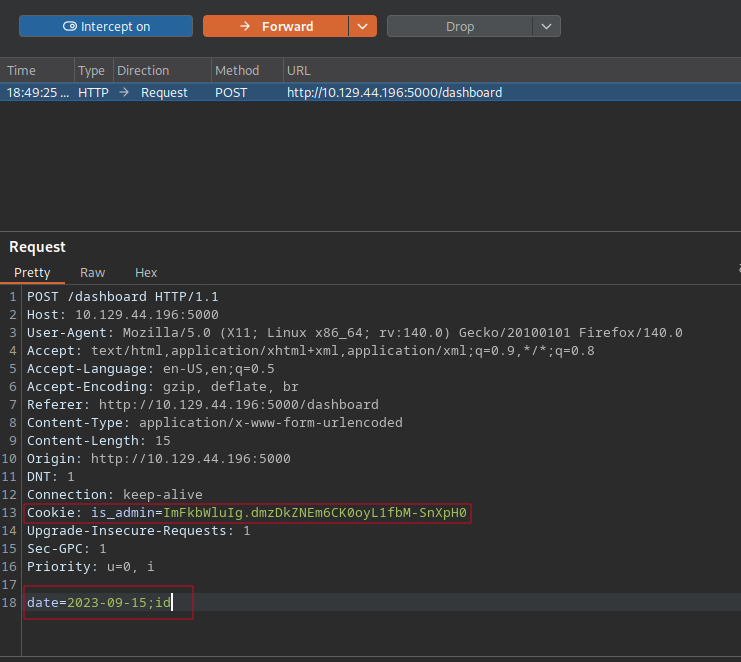Image resolution: width=741 pixels, height=662 pixels.
Task: Sort by the Method column header
Action: click(x=247, y=70)
